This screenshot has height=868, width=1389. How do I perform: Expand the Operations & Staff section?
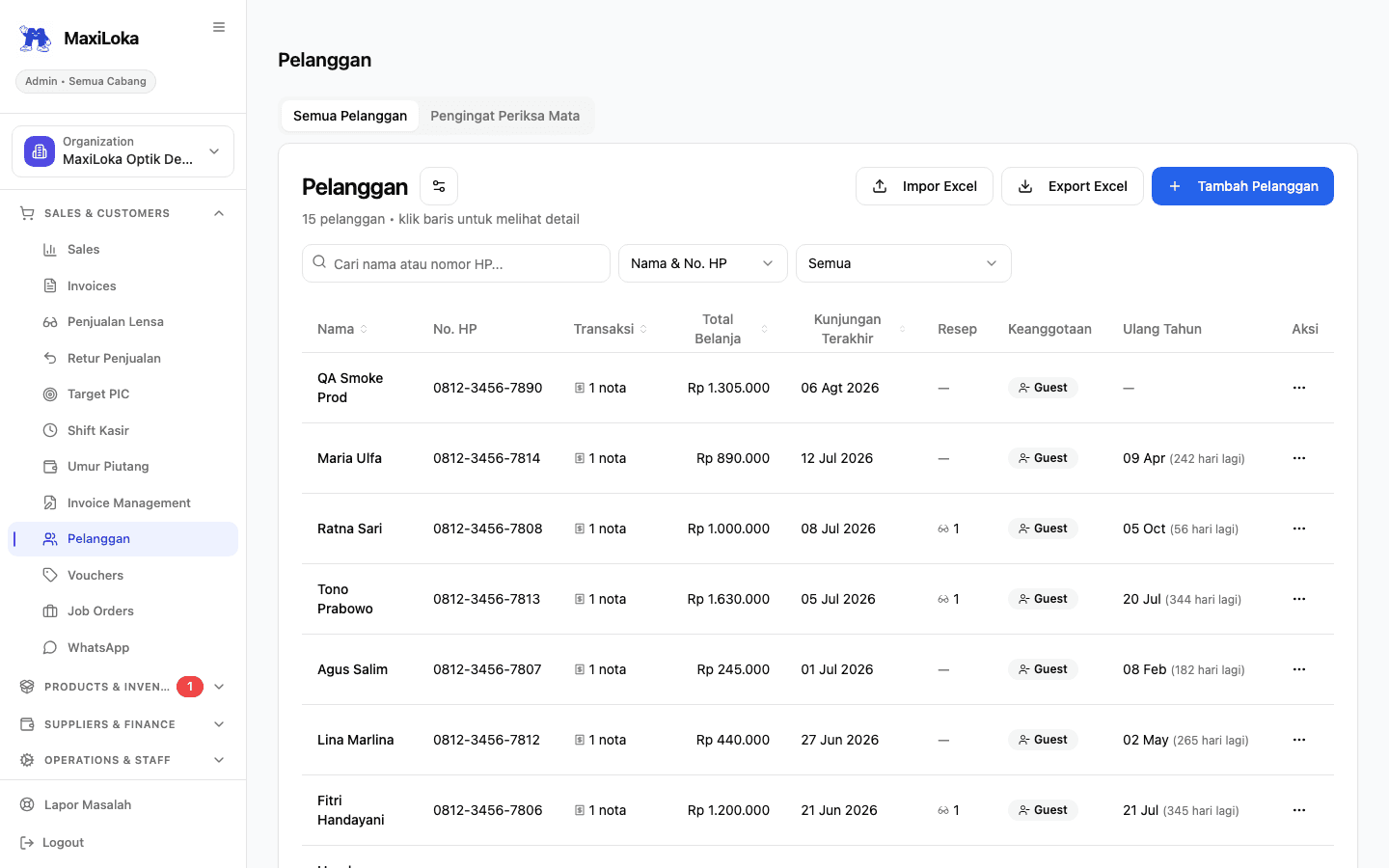pos(123,760)
